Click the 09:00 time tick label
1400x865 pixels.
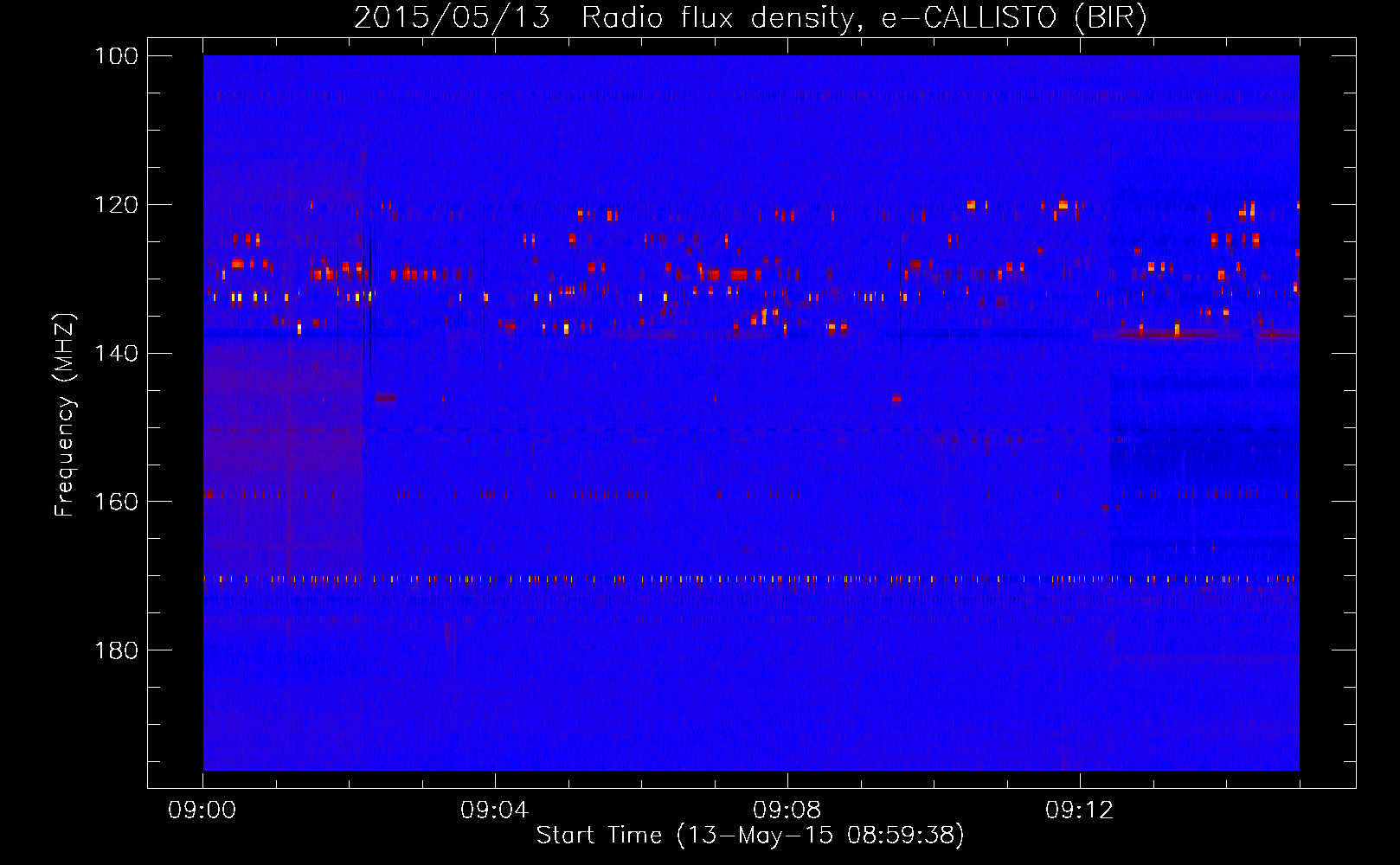(x=202, y=811)
